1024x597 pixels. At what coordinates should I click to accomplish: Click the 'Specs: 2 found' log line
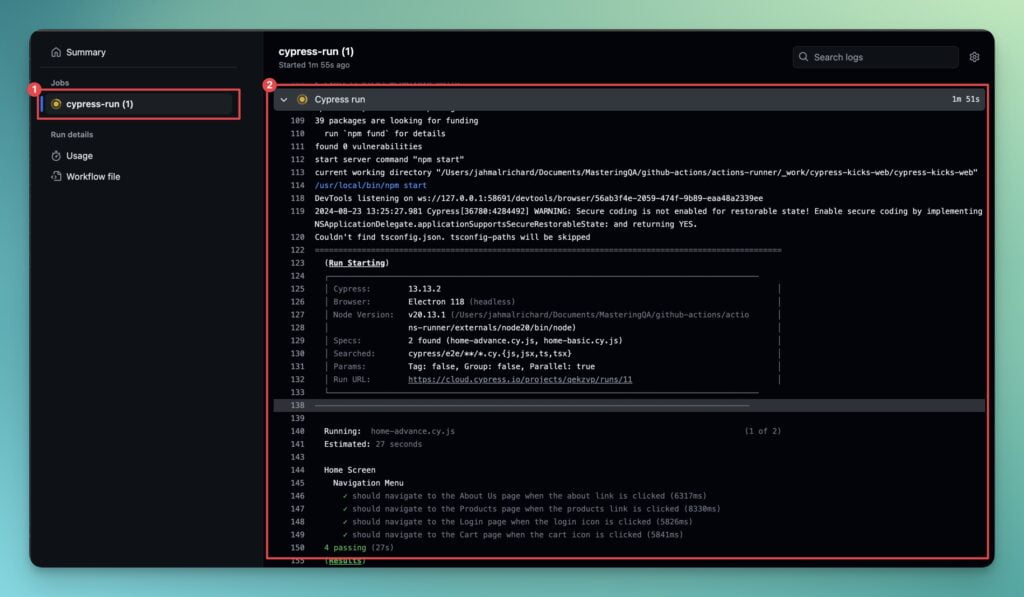tap(477, 341)
